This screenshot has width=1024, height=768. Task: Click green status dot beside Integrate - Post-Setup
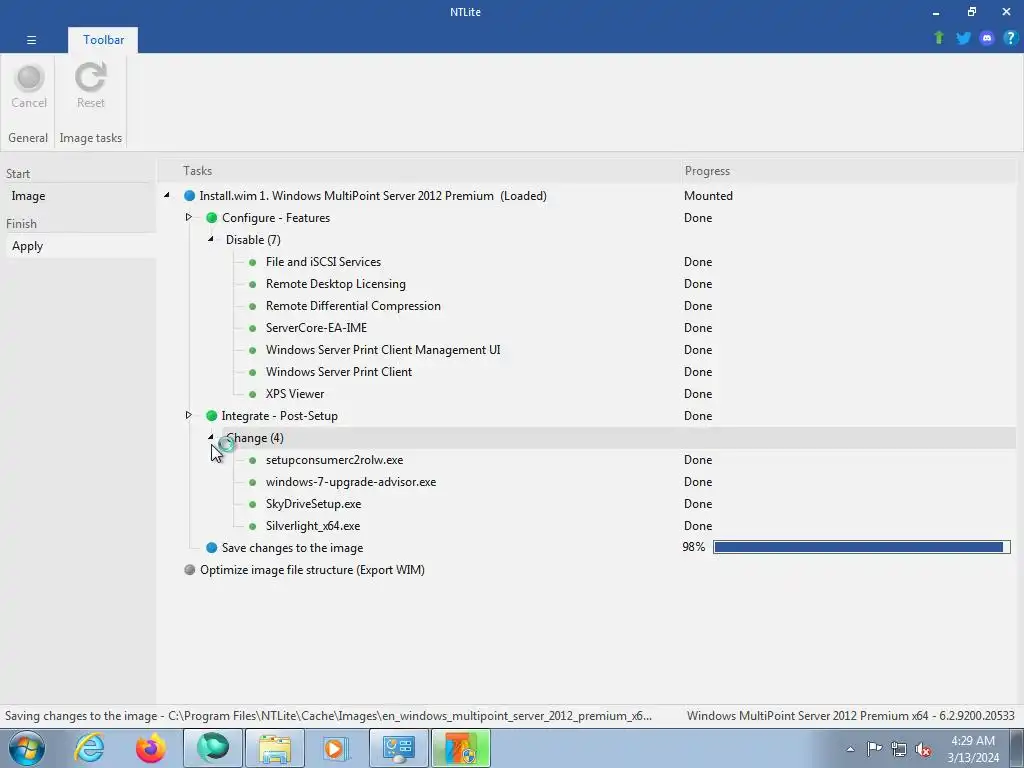pos(212,415)
